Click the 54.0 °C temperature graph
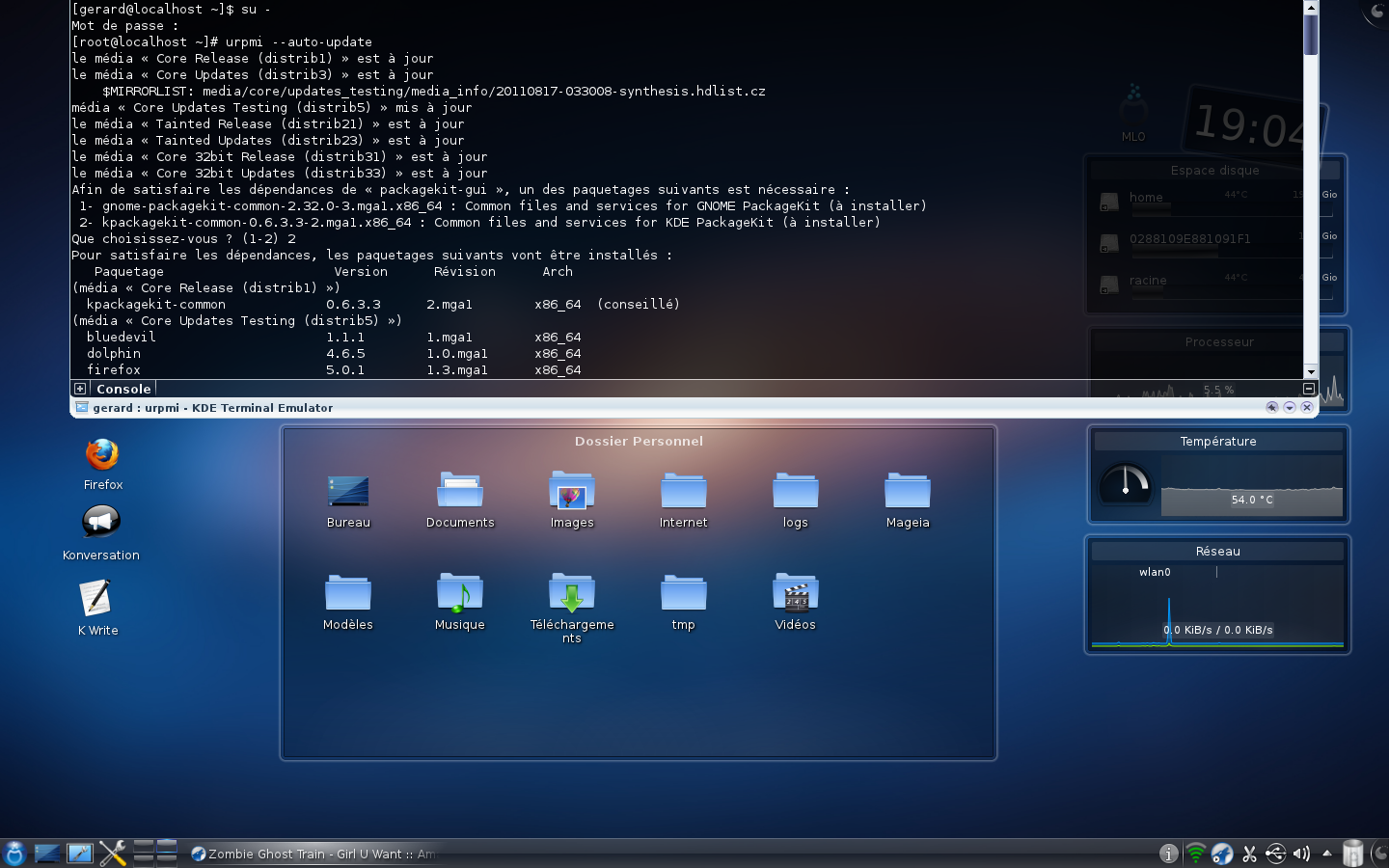The width and height of the screenshot is (1389, 868). pyautogui.click(x=1252, y=486)
